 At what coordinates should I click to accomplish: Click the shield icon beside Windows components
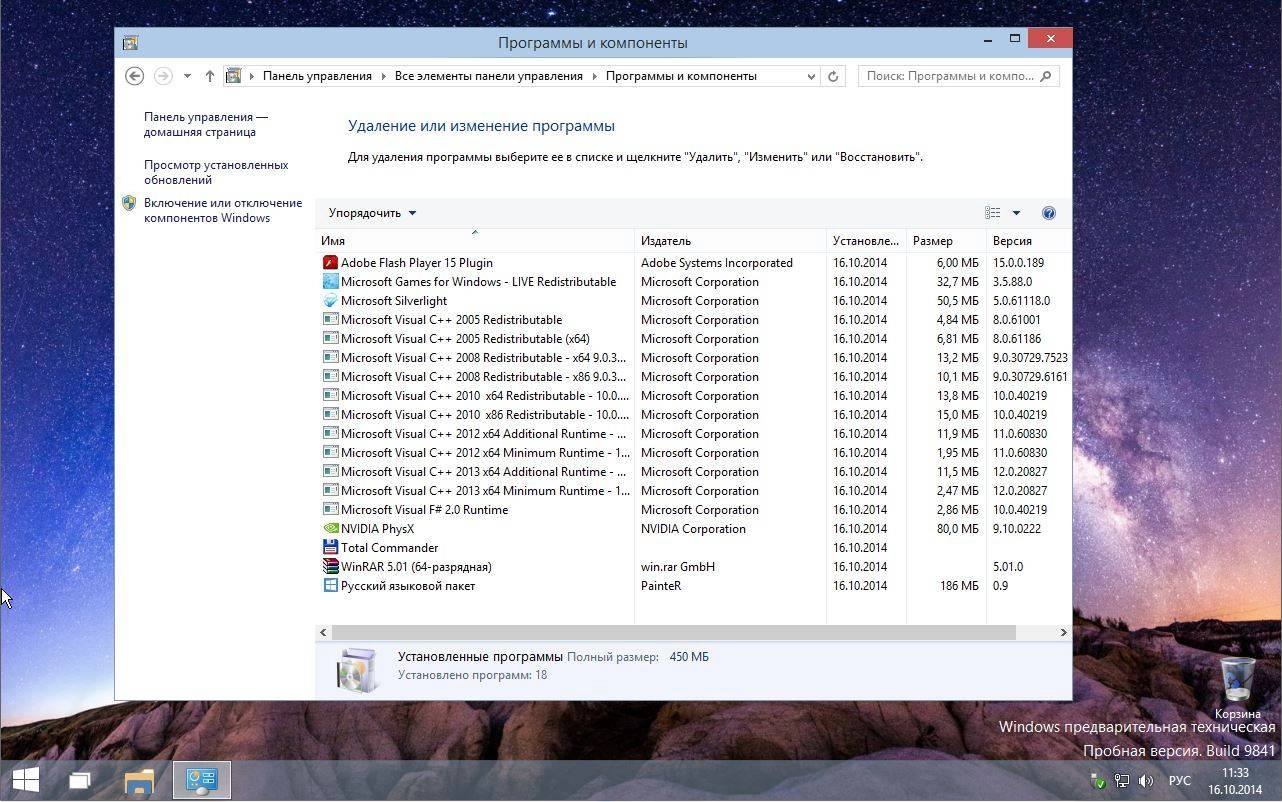(129, 203)
